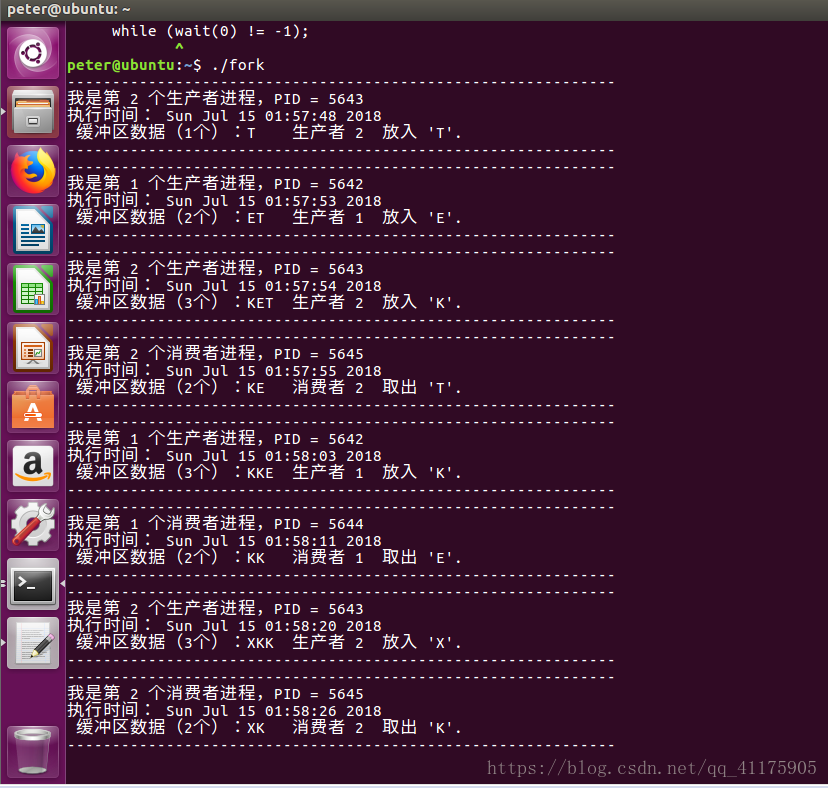Open LibreOffice Impress presentations
828x788 pixels.
click(x=33, y=349)
